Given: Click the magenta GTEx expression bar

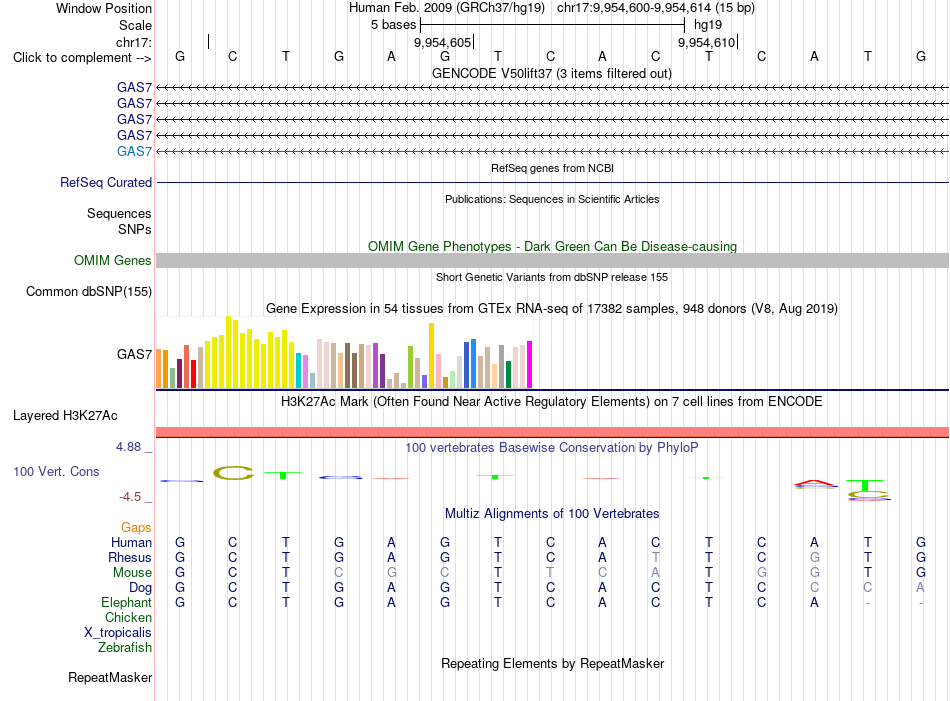Looking at the screenshot, I should (530, 365).
